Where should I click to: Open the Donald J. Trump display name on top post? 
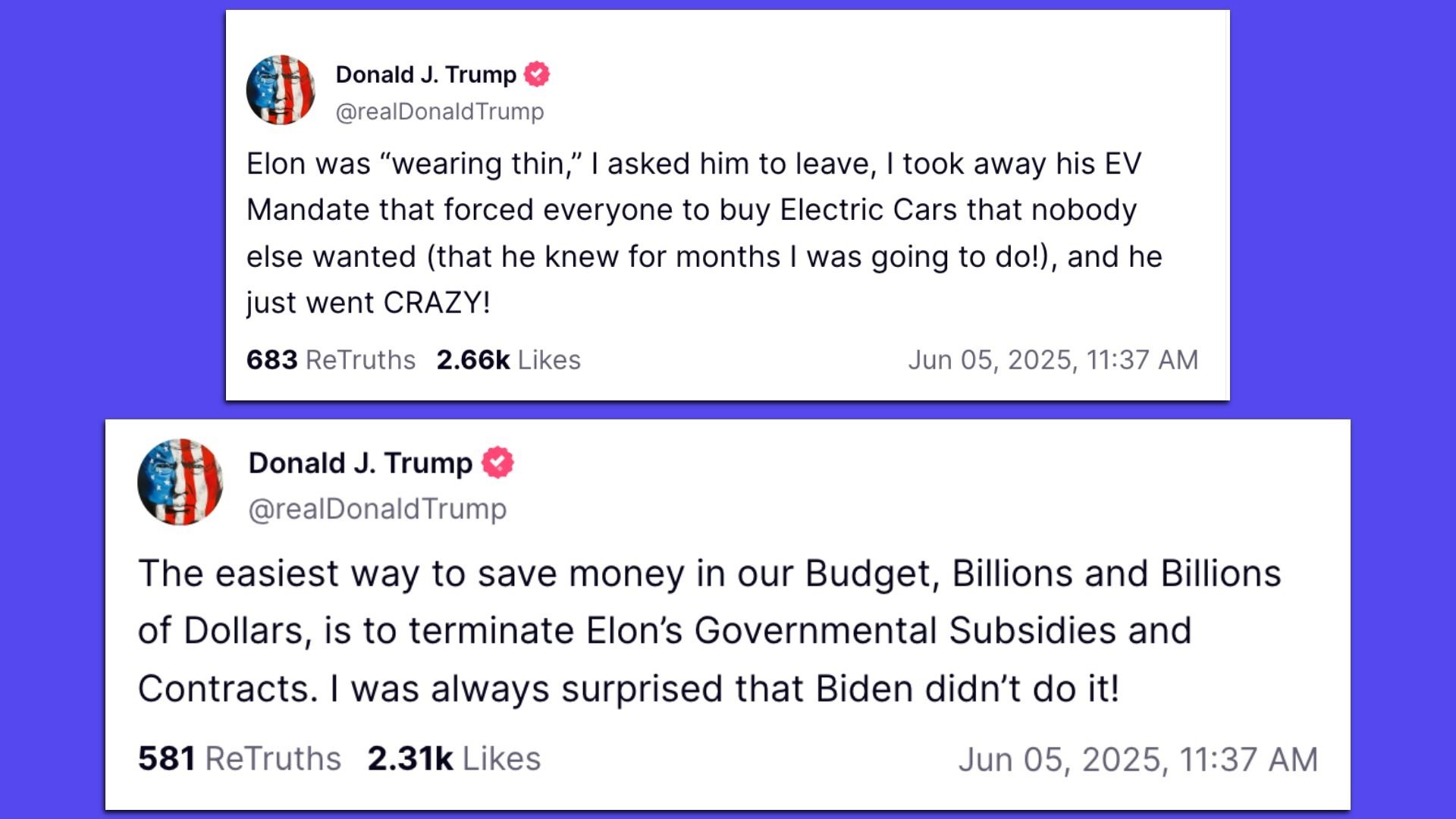tap(425, 75)
